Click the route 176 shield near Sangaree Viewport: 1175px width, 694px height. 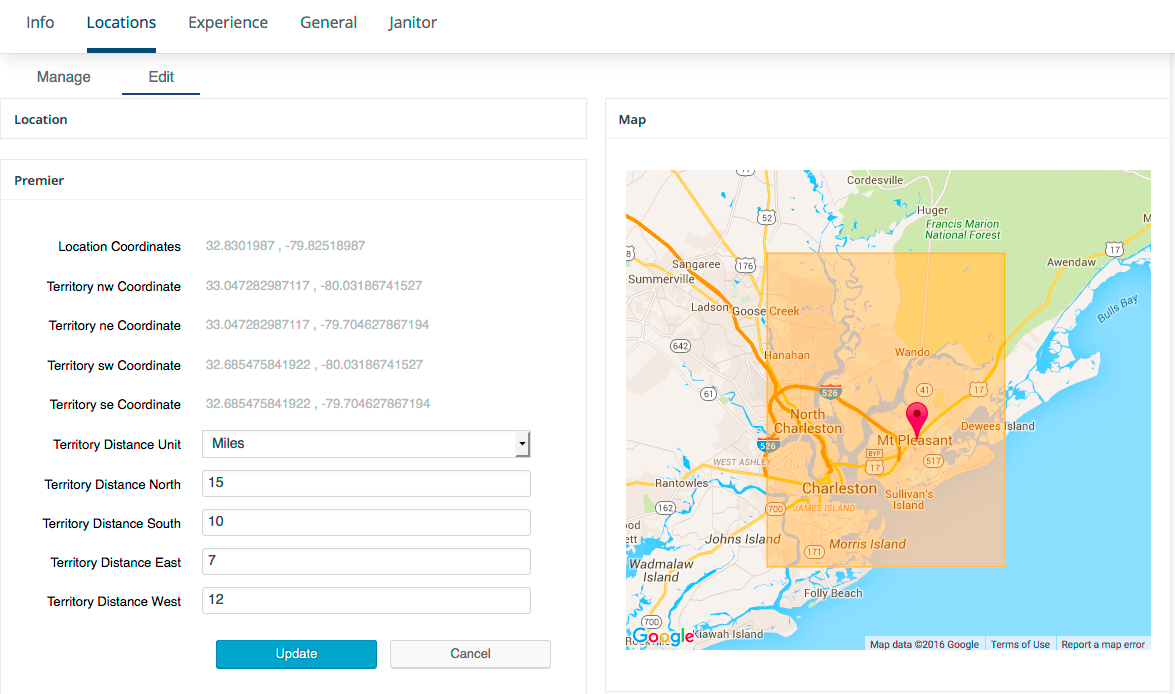pyautogui.click(x=744, y=265)
